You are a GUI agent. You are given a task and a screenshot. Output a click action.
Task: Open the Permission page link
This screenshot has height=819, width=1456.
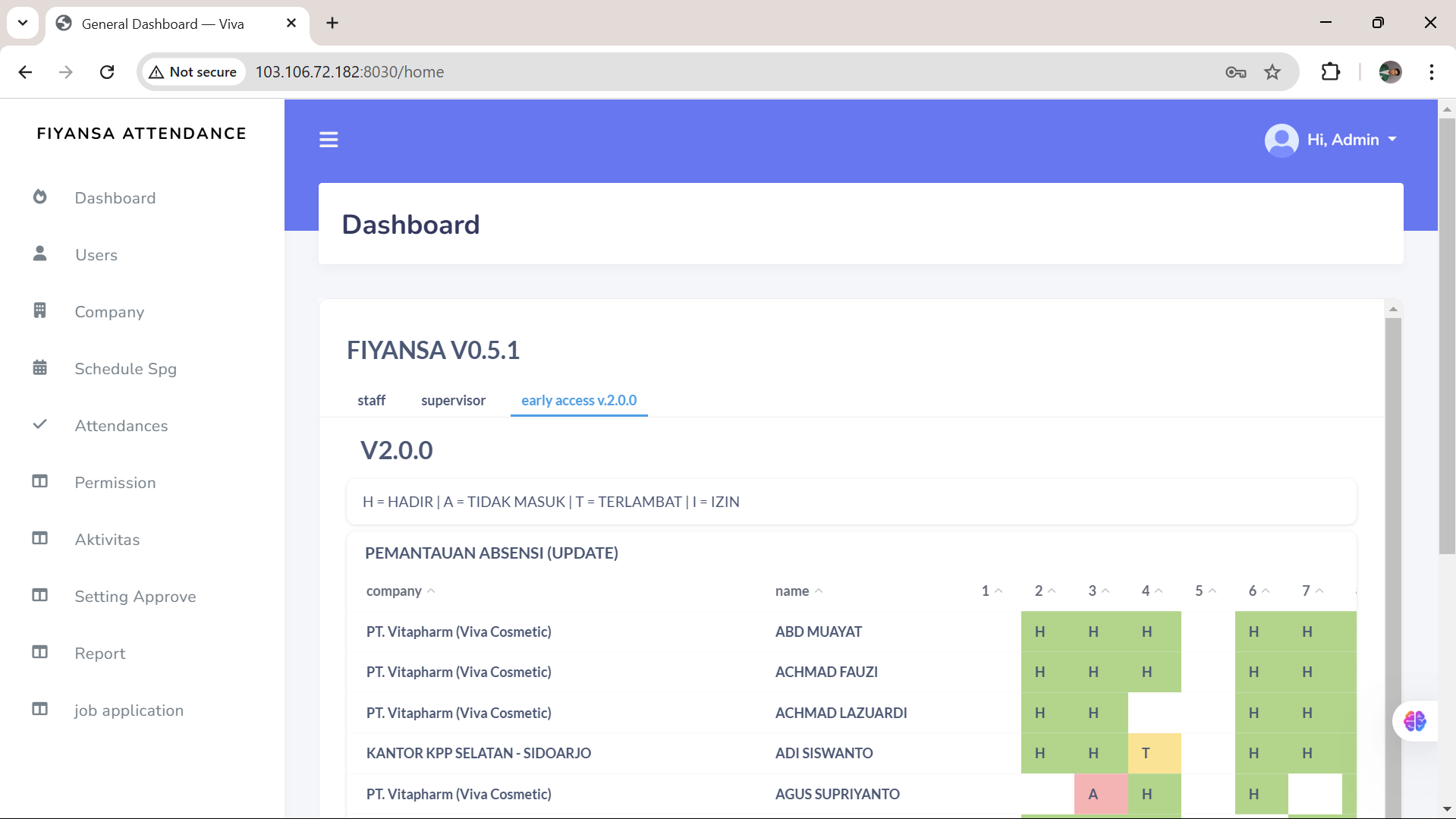click(115, 483)
